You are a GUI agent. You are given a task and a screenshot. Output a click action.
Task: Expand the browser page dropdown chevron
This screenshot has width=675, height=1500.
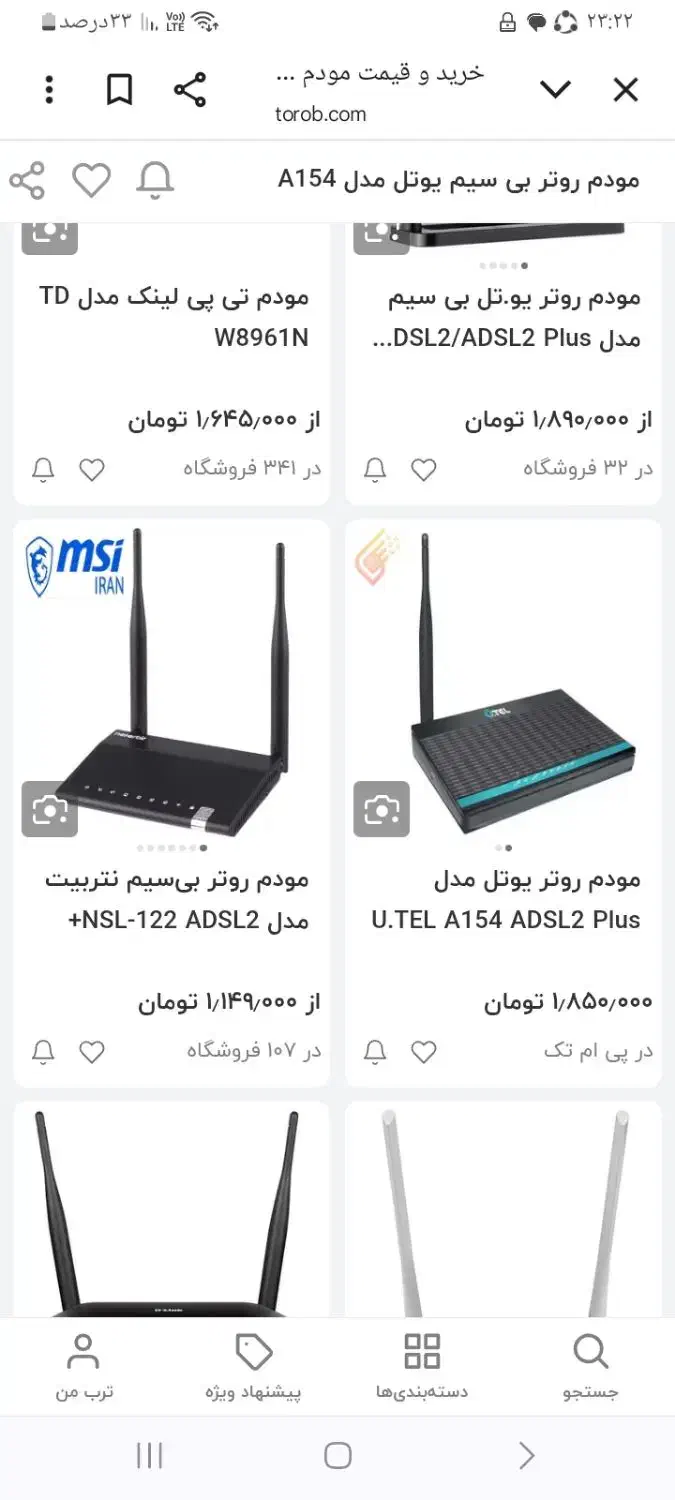pos(555,91)
